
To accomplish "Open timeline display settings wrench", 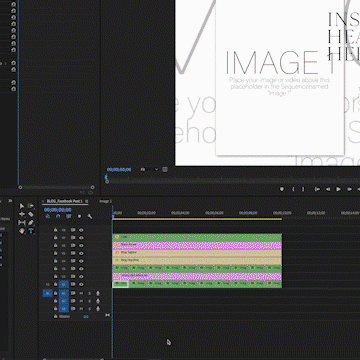I will point(90,216).
